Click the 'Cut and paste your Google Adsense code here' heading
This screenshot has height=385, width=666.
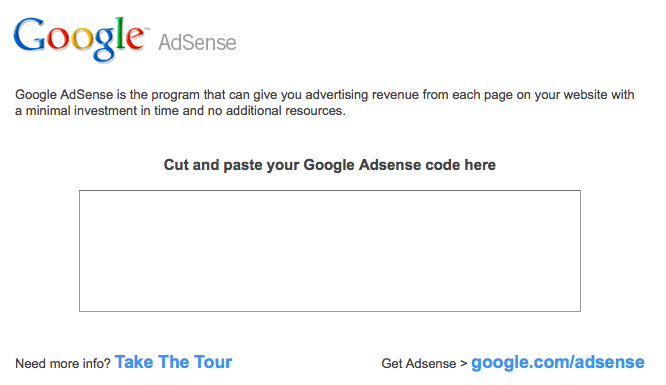click(x=330, y=165)
